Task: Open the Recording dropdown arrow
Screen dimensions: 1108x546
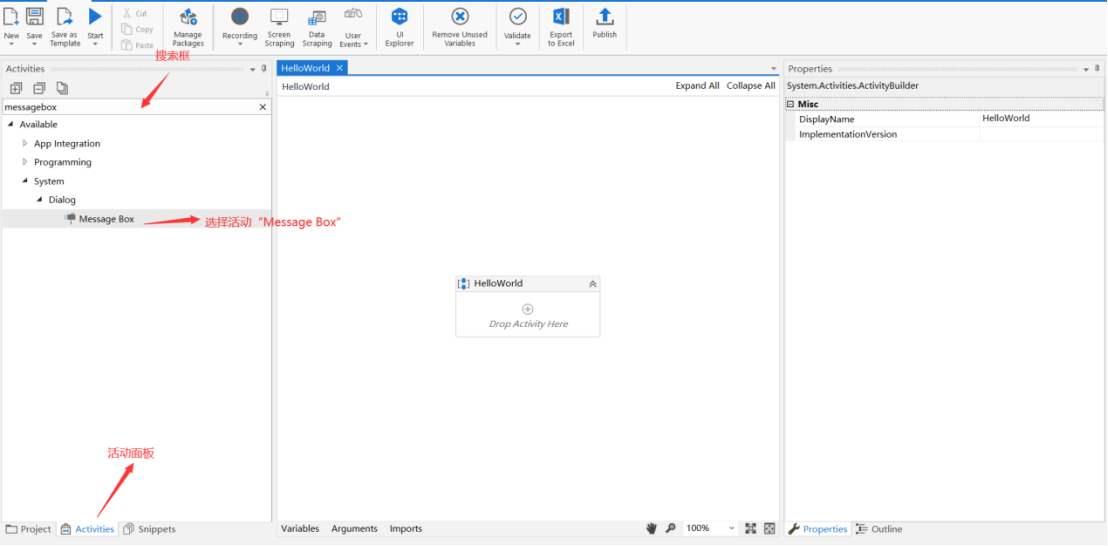Action: click(x=240, y=44)
